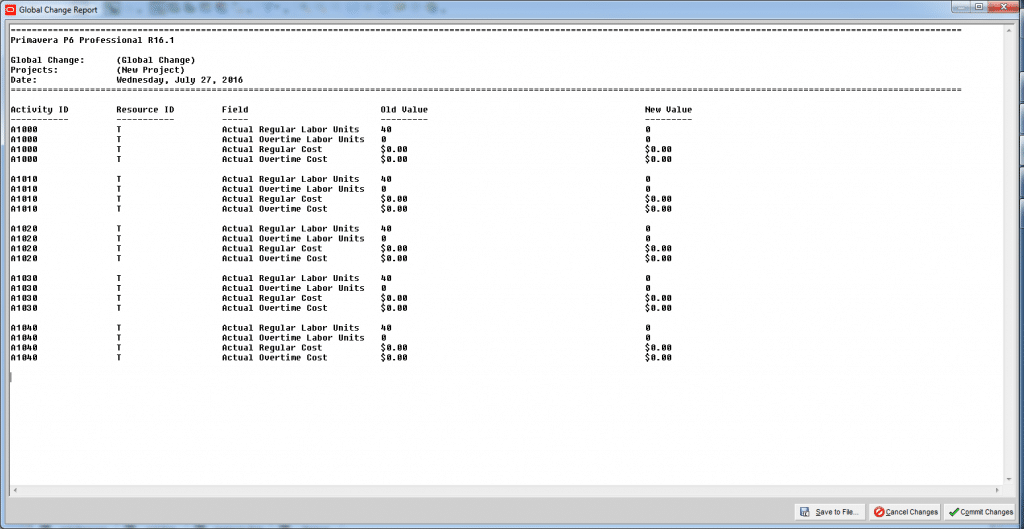The image size is (1024, 529).
Task: Click old value 40 in A1010's Regular Labor Units row
Action: (386, 179)
